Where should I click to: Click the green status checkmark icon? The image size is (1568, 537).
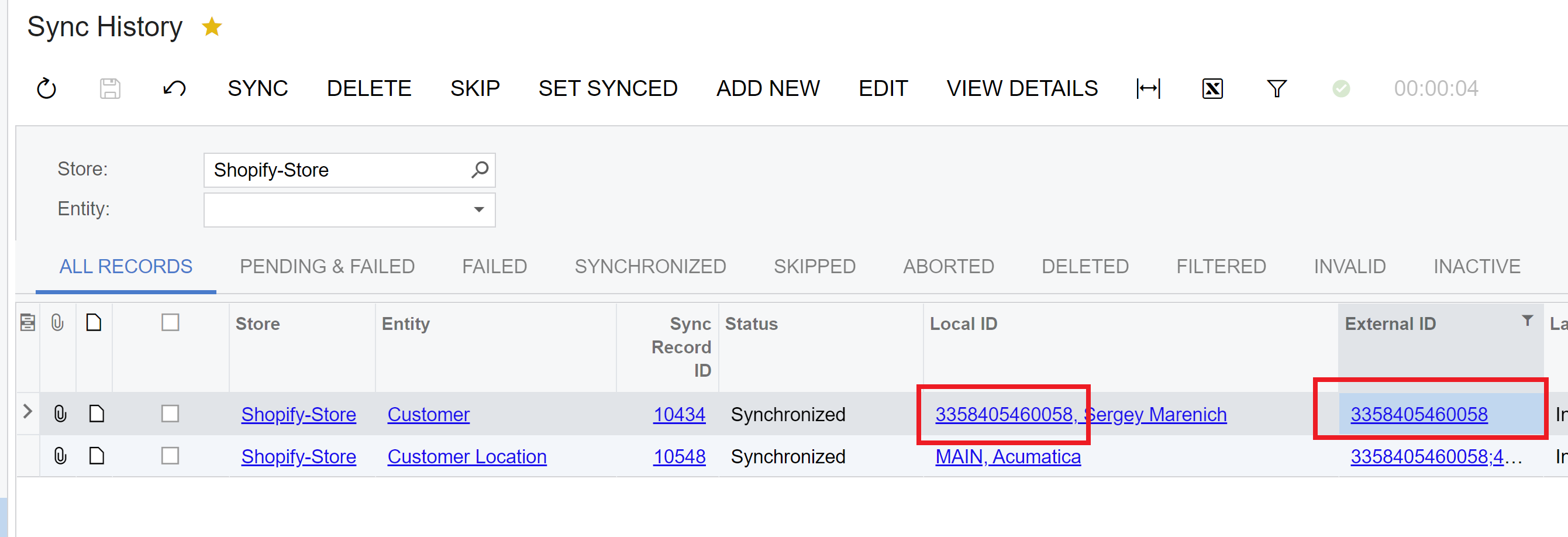(x=1341, y=89)
